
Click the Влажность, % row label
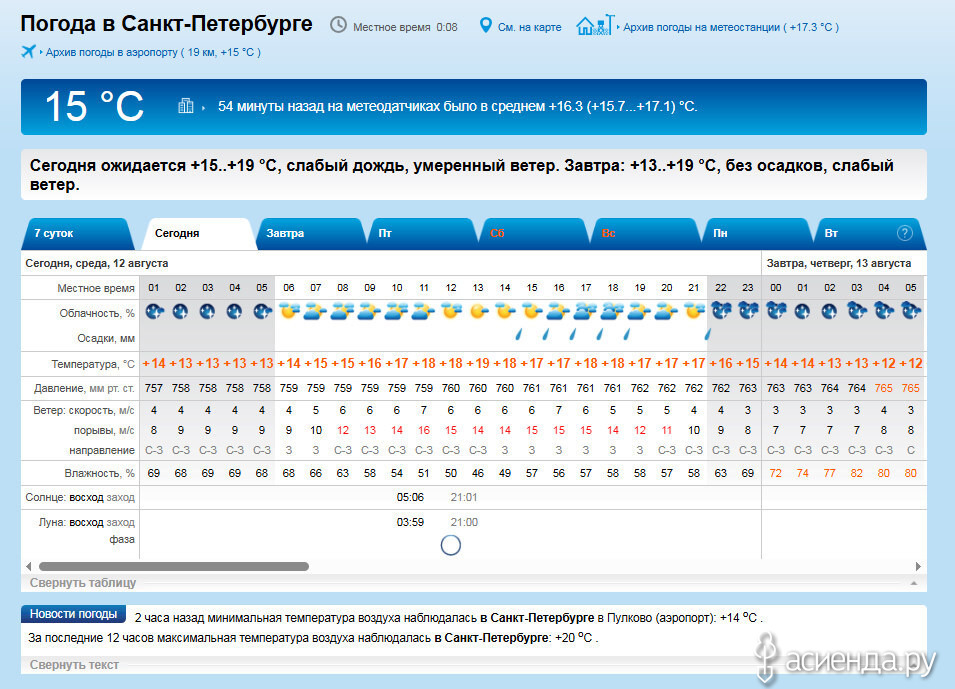100,473
